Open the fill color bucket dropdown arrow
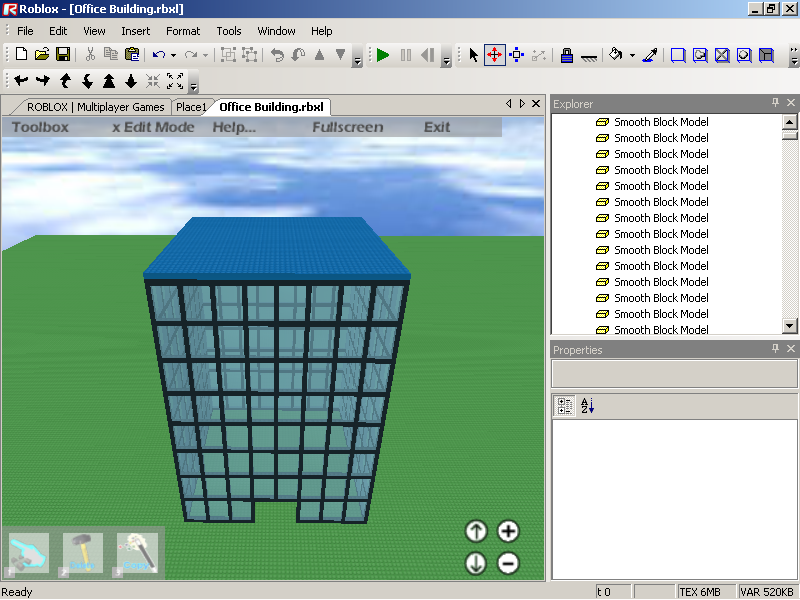This screenshot has height=600, width=800. tap(632, 56)
